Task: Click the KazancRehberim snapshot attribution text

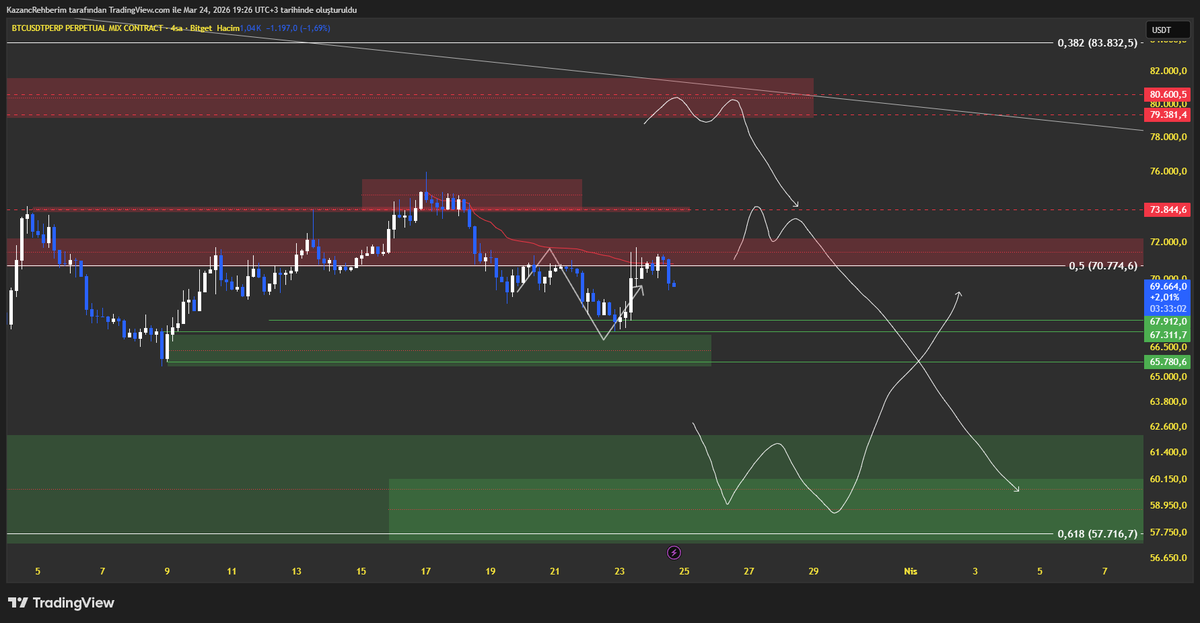Action: click(x=181, y=9)
